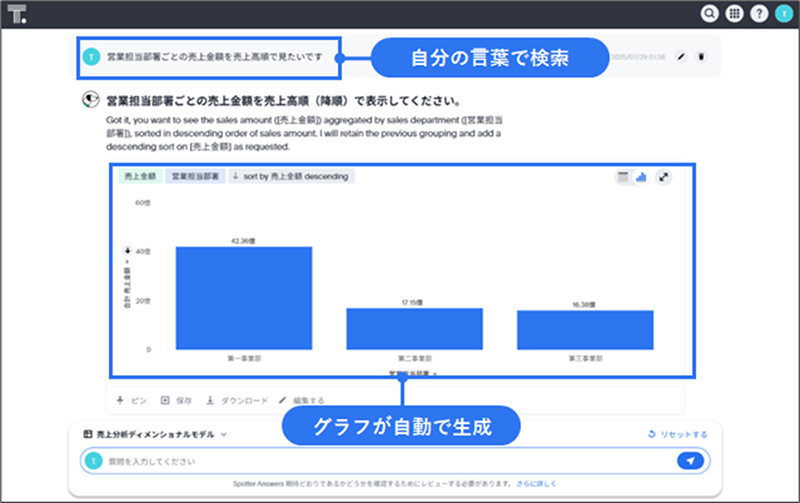This screenshot has height=503, width=800.
Task: Expand the chart to full screen
Action: (663, 177)
